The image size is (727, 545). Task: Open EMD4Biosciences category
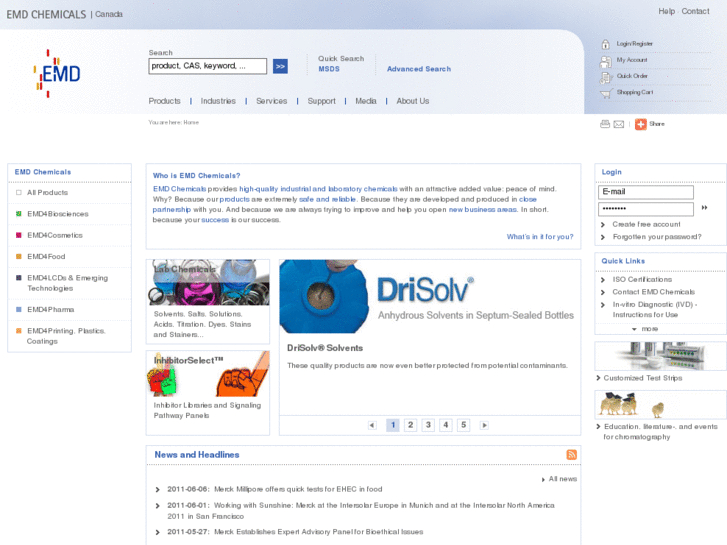[x=57, y=214]
